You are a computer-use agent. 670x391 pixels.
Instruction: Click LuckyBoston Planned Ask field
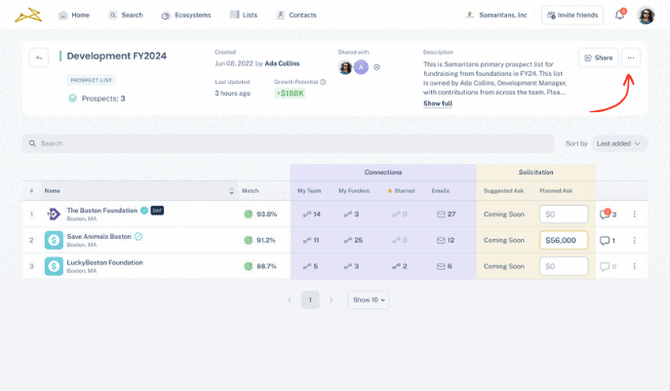click(x=564, y=266)
